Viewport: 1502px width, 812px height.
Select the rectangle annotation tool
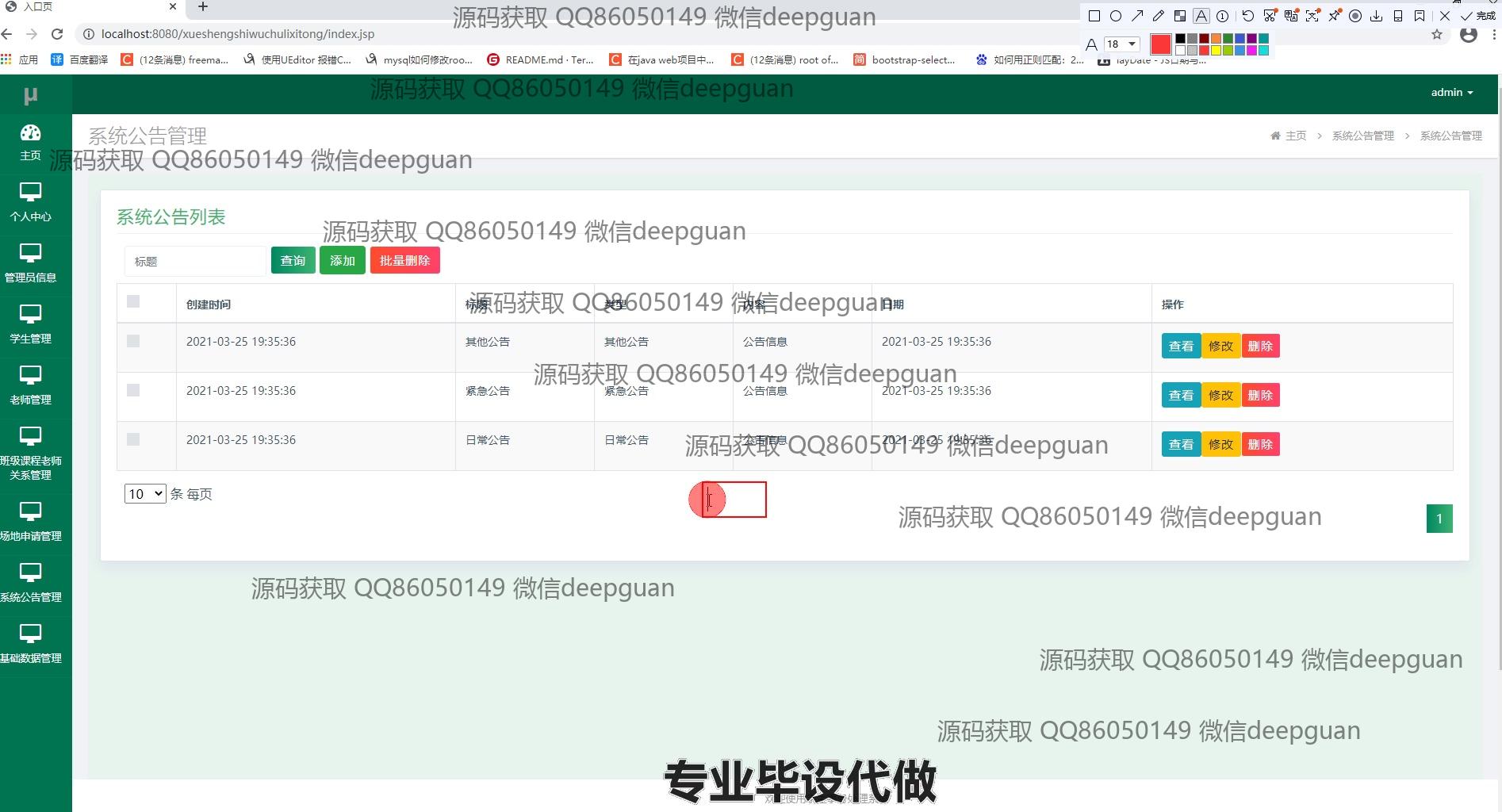click(x=1094, y=16)
